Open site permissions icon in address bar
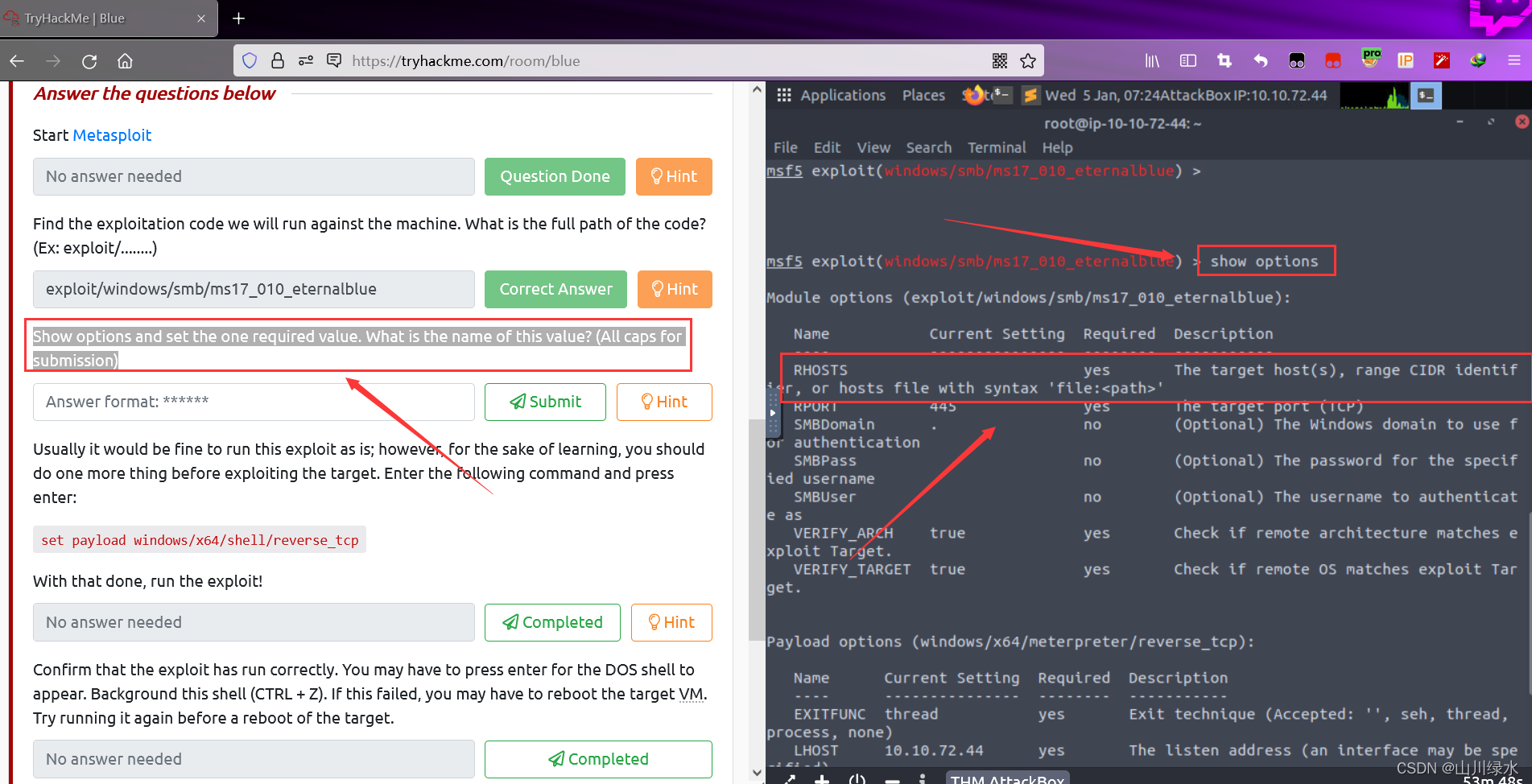 [306, 60]
